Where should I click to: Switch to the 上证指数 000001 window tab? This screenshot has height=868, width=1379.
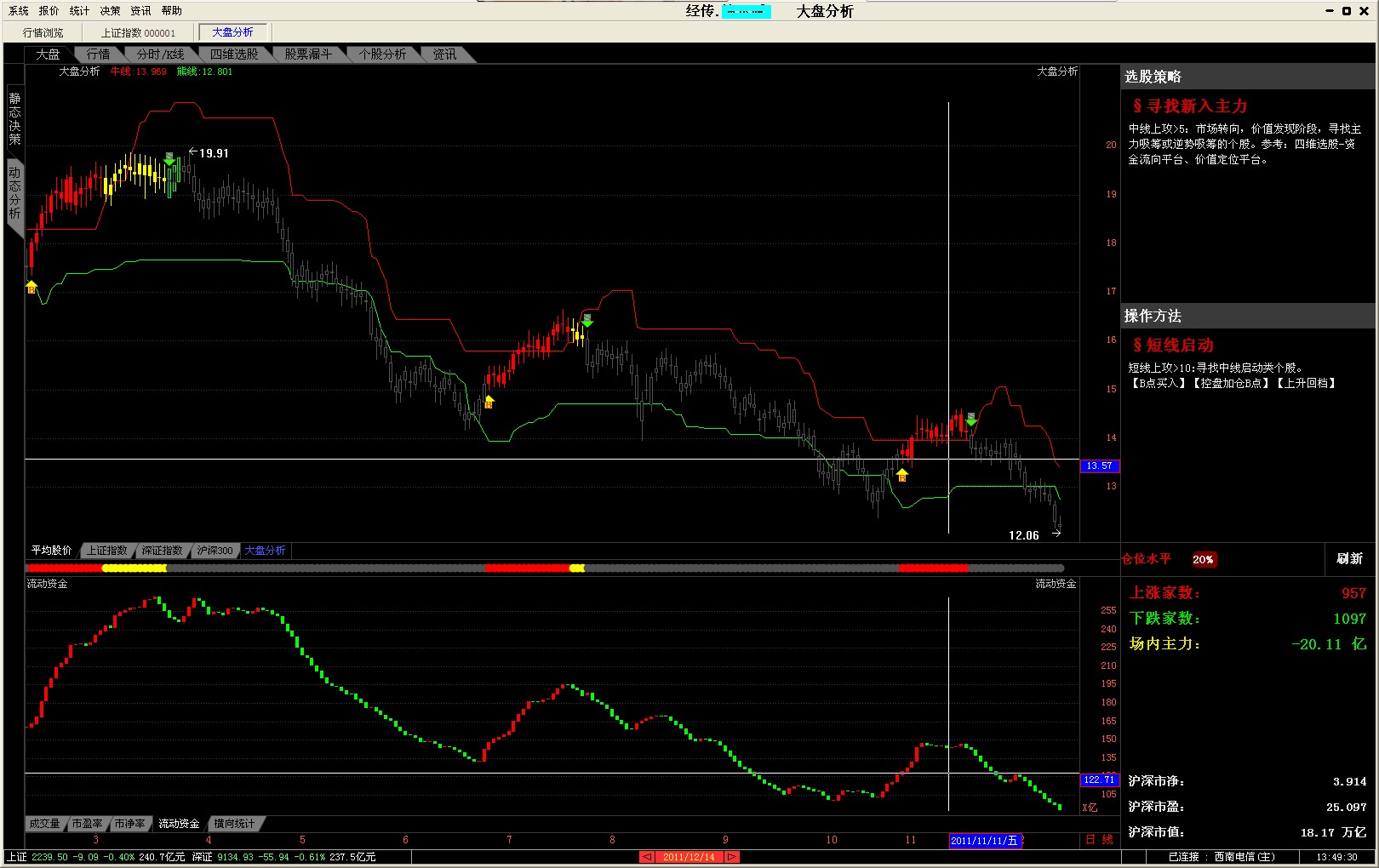click(139, 32)
